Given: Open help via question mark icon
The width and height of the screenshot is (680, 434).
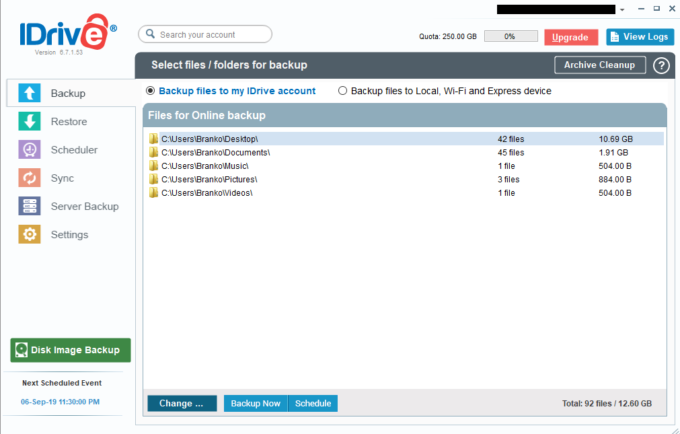Looking at the screenshot, I should click(661, 65).
